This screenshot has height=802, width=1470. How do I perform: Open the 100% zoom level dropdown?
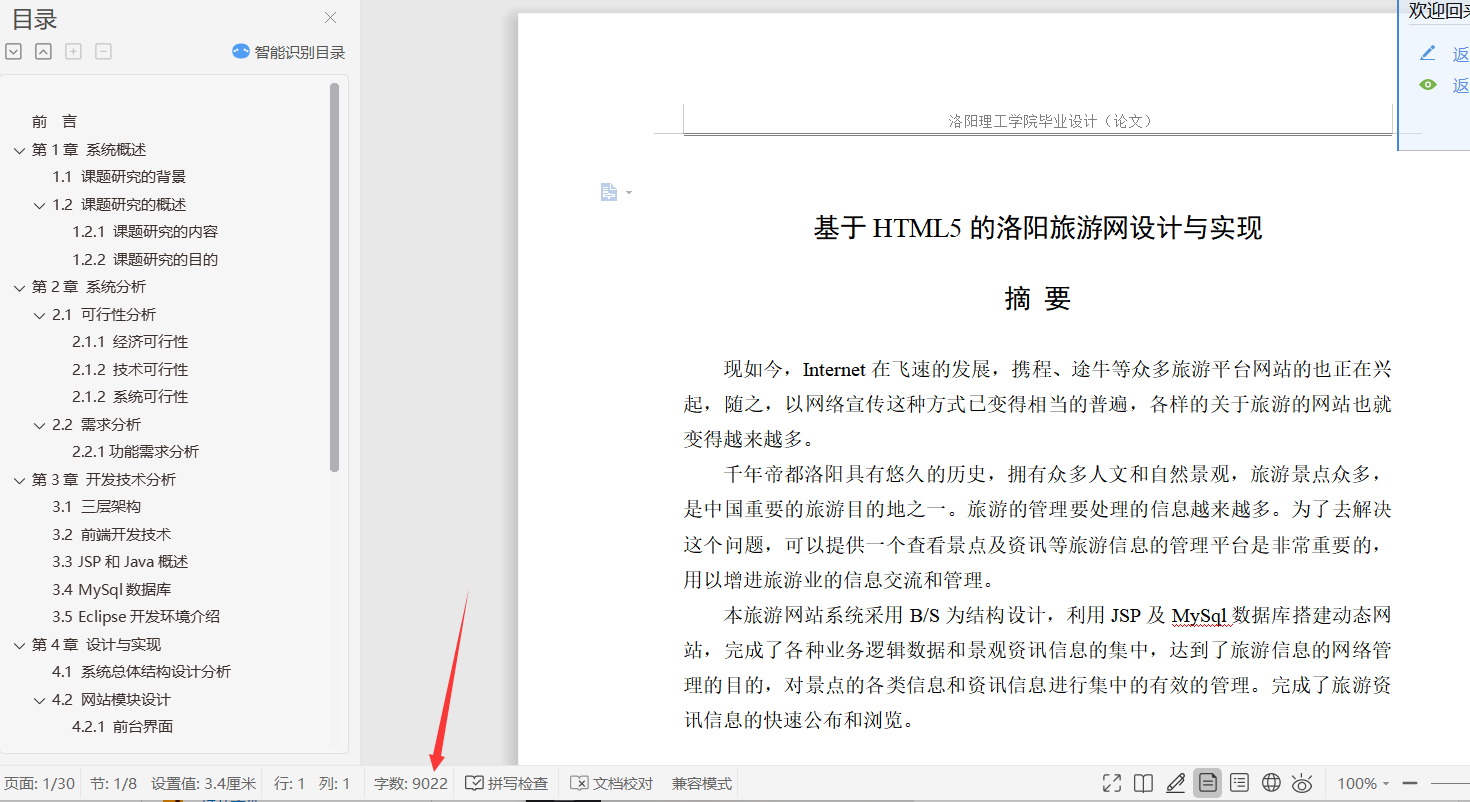click(1364, 783)
